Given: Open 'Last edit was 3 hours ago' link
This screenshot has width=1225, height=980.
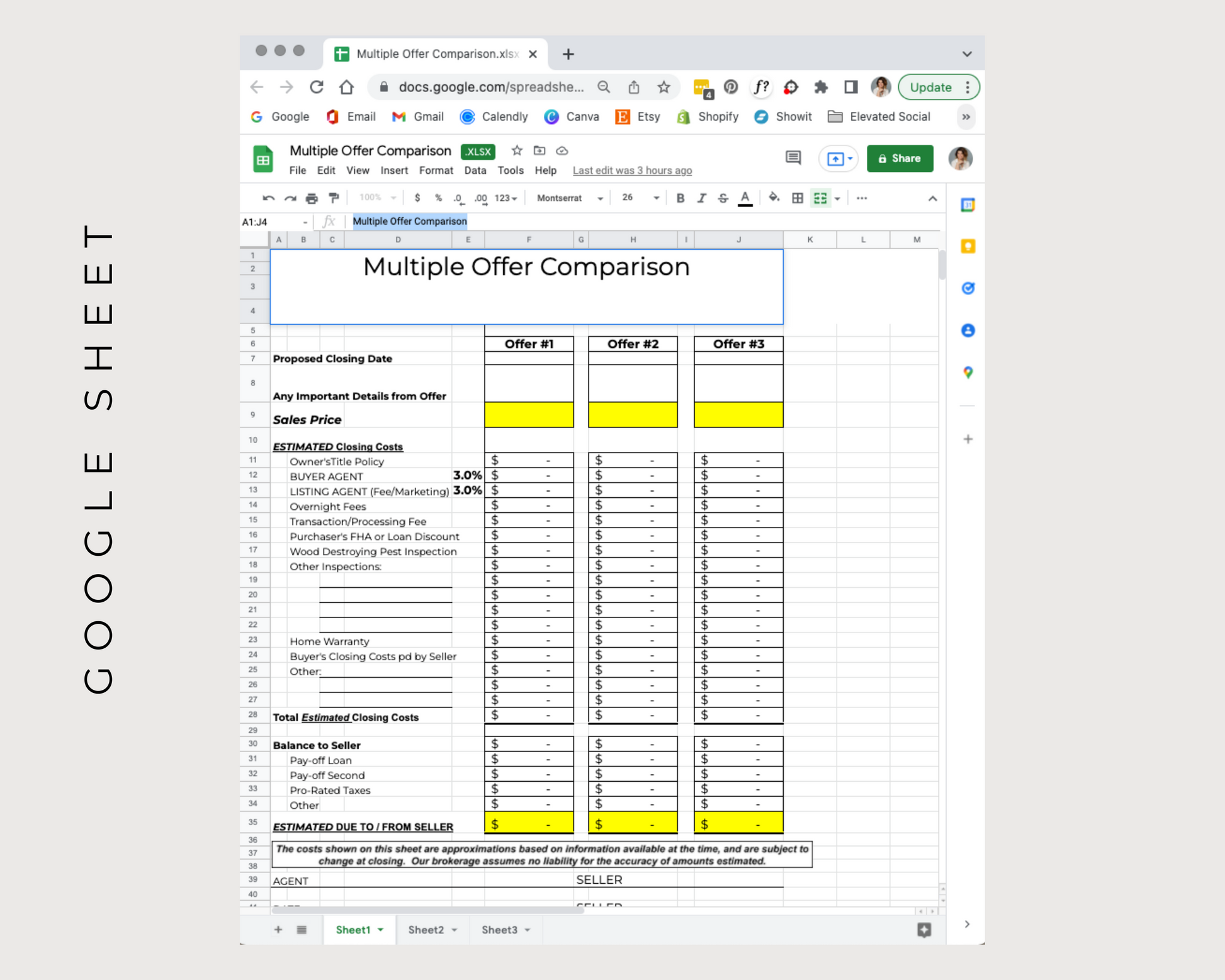Looking at the screenshot, I should click(632, 171).
